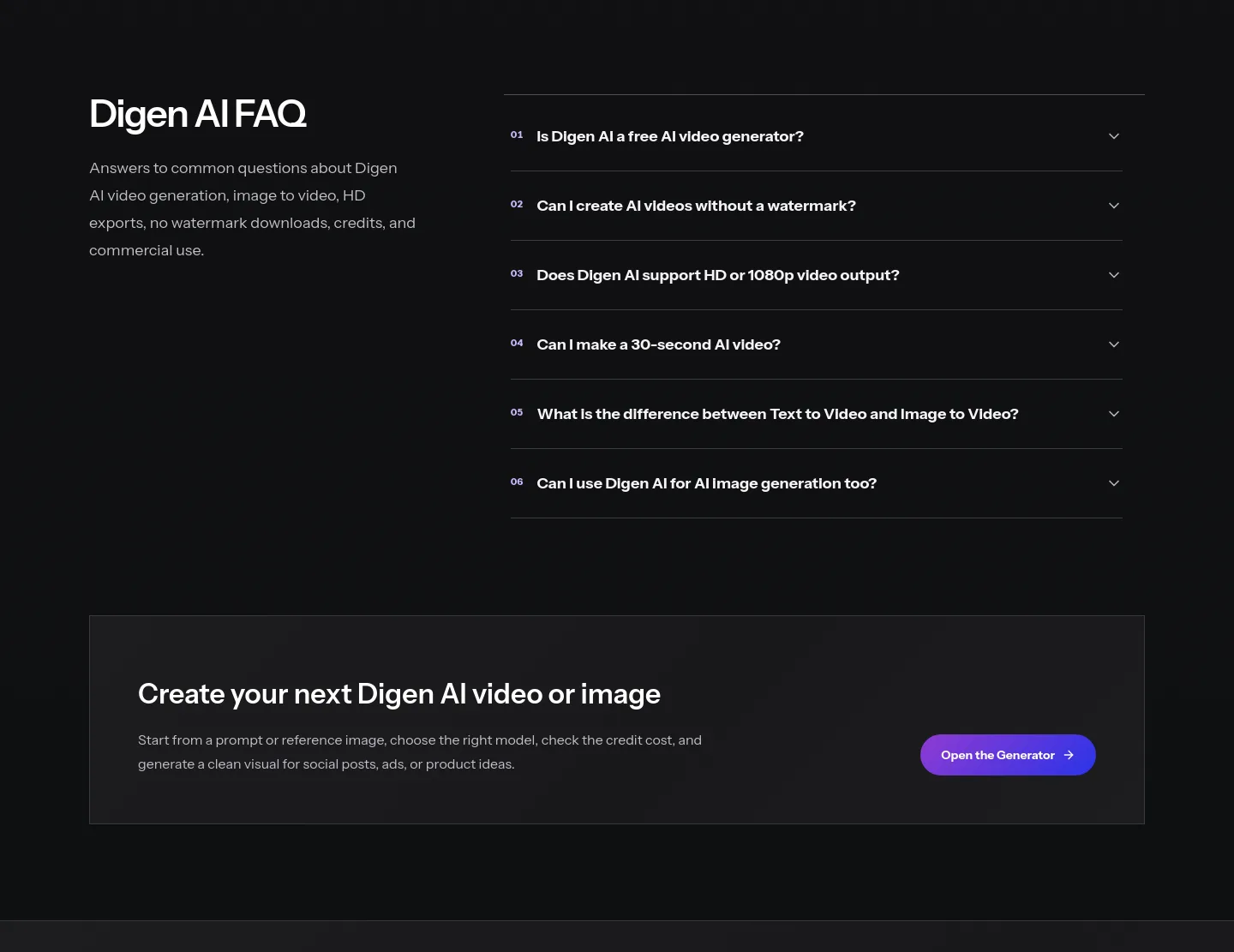Click the FAQ number label "01"

click(517, 135)
